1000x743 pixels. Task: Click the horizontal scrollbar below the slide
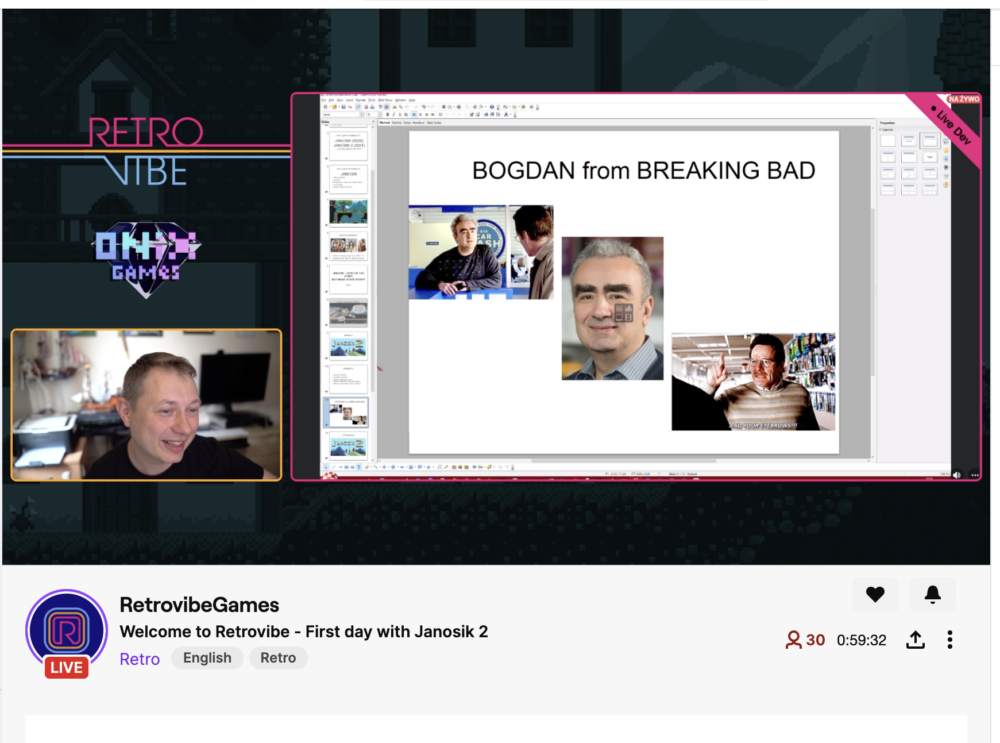(x=624, y=460)
